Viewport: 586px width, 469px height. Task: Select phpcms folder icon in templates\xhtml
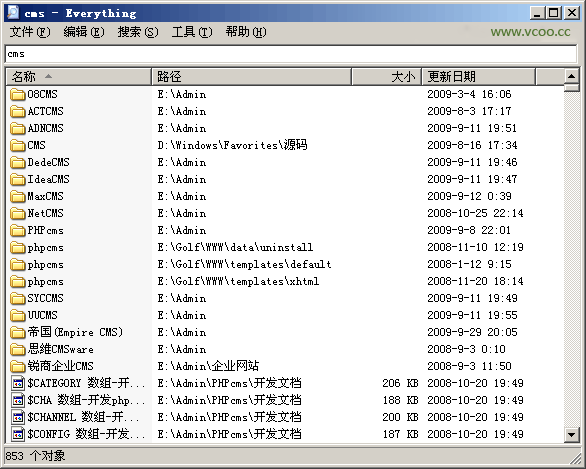click(x=18, y=281)
